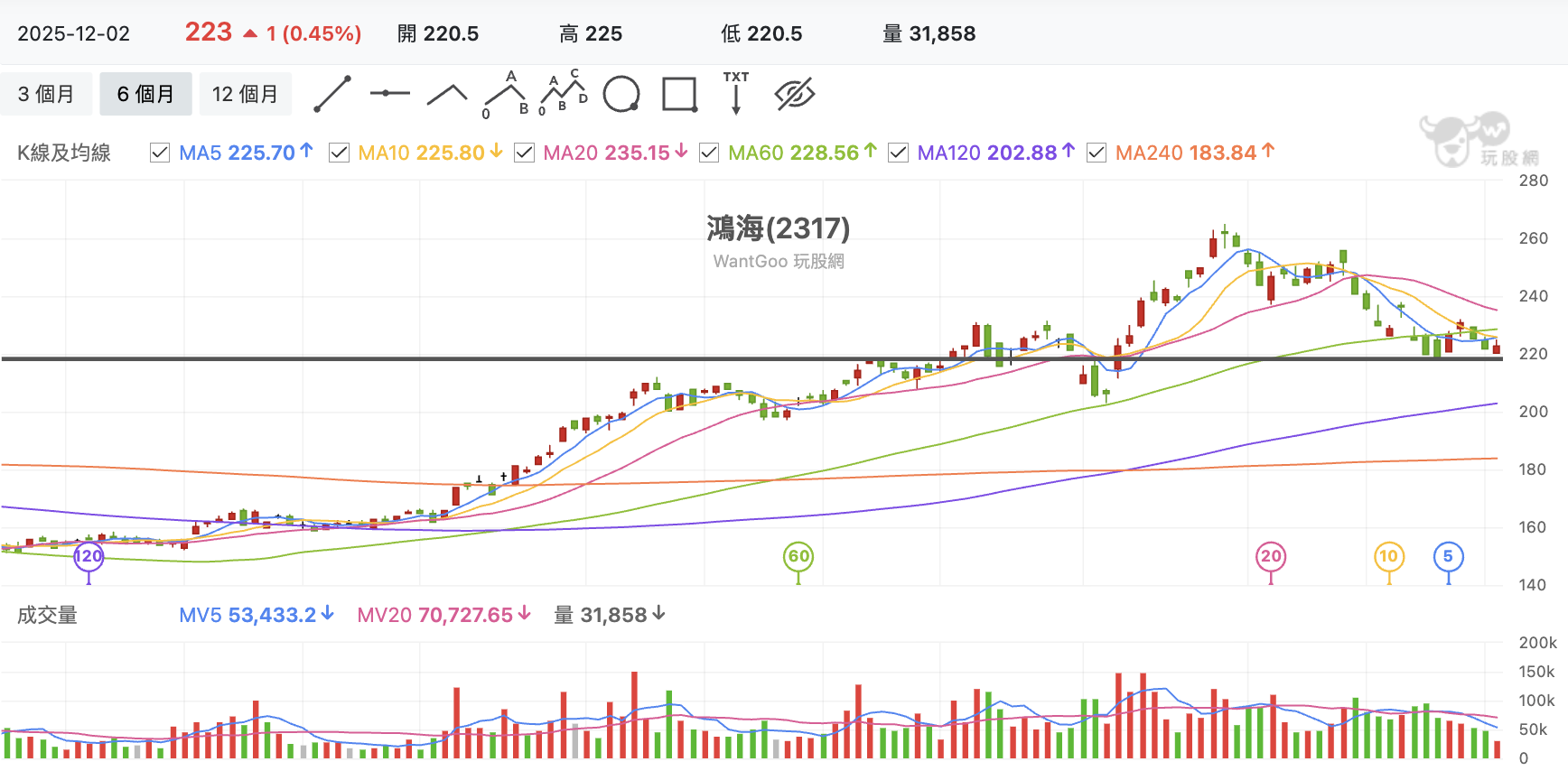Uncheck the MA5 moving average checkbox

160,153
